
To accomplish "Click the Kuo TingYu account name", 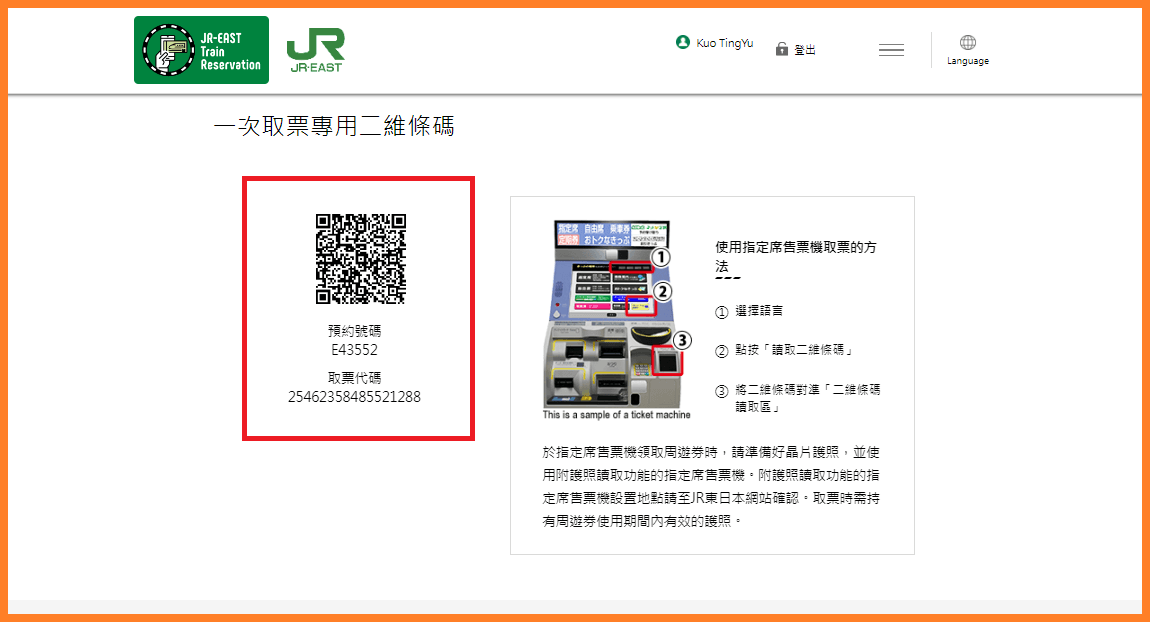I will coord(725,44).
